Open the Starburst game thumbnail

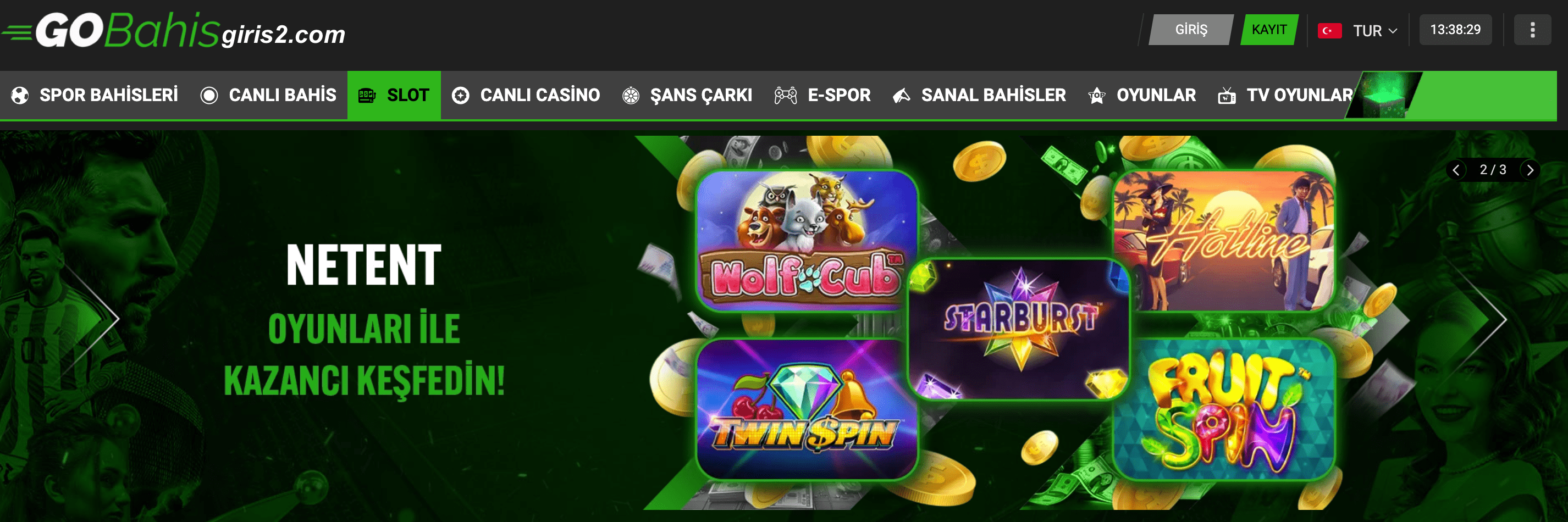(x=1019, y=330)
